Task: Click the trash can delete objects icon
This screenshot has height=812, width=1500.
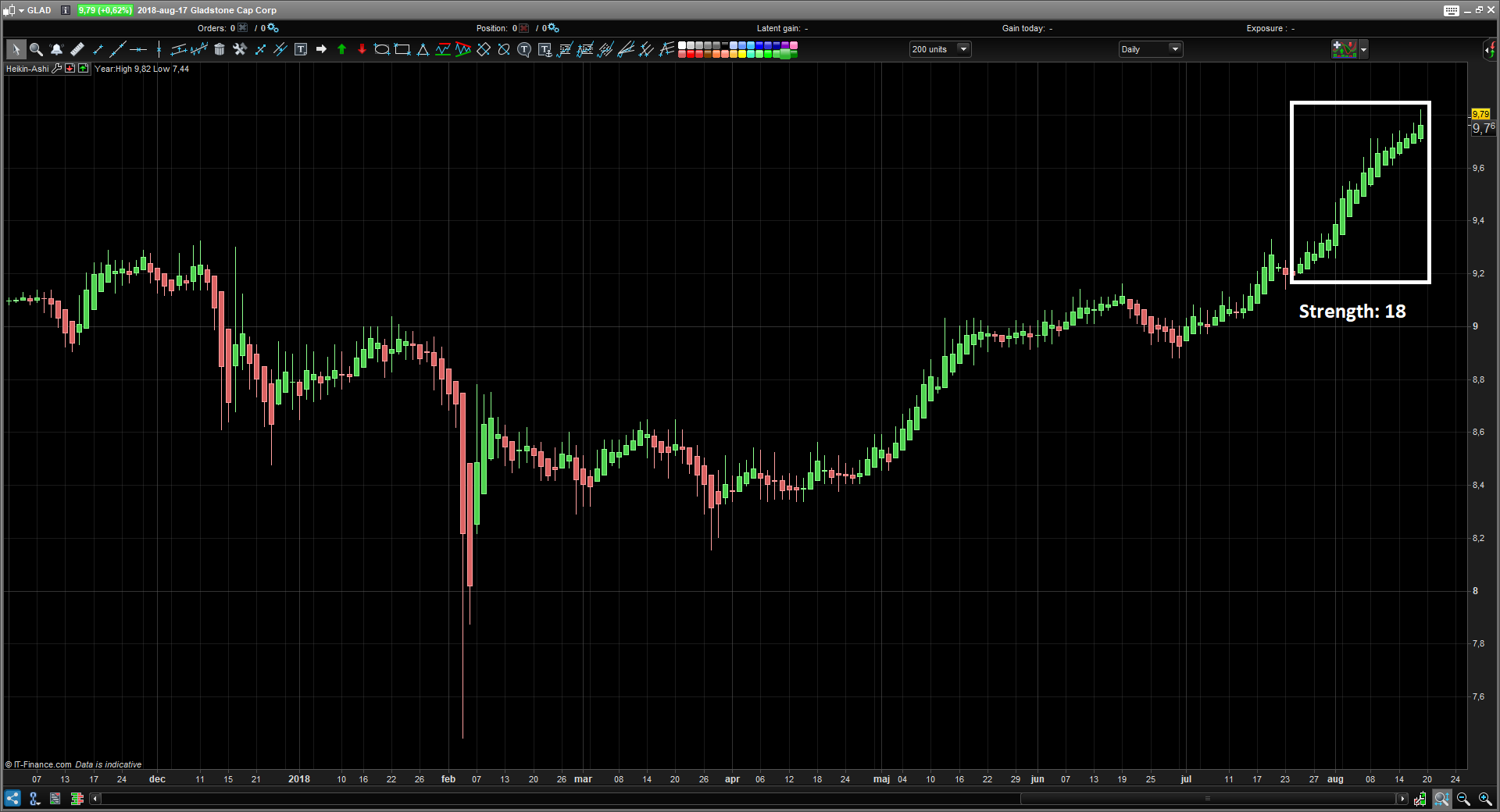Action: click(220, 49)
